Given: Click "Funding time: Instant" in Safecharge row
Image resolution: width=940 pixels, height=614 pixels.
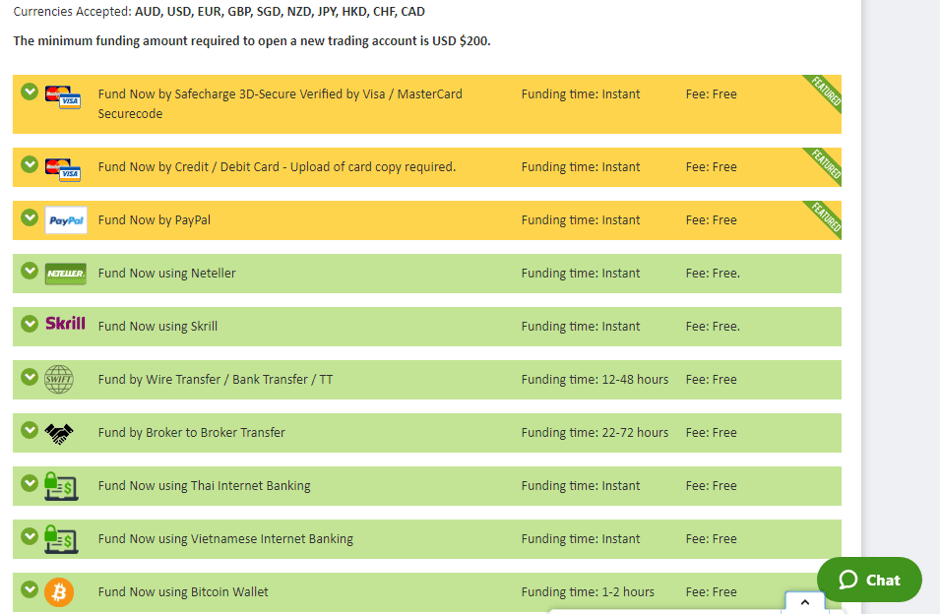Looking at the screenshot, I should pos(580,94).
